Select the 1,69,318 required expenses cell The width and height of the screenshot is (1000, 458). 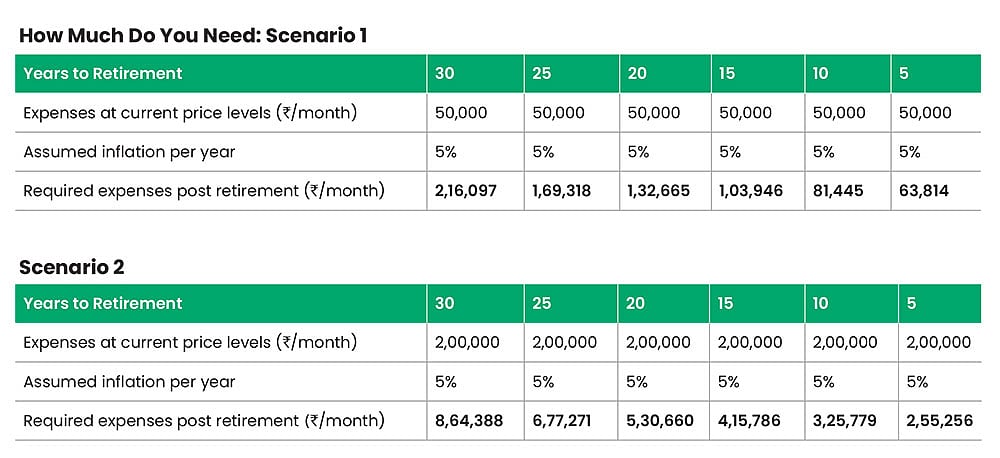coord(562,190)
